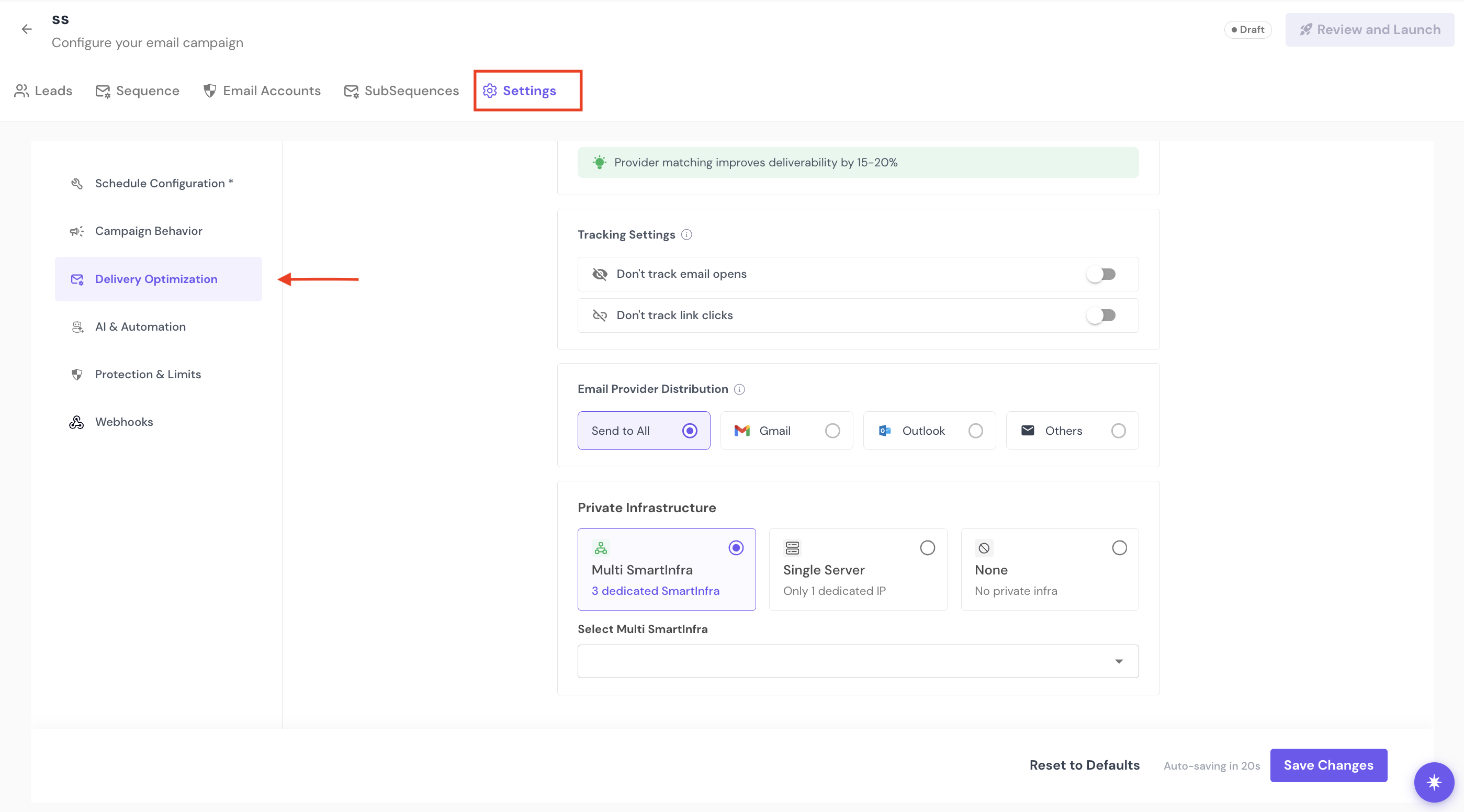Click the 'Auto-saving in 20s' text
The height and width of the screenshot is (812, 1464).
pos(1212,766)
